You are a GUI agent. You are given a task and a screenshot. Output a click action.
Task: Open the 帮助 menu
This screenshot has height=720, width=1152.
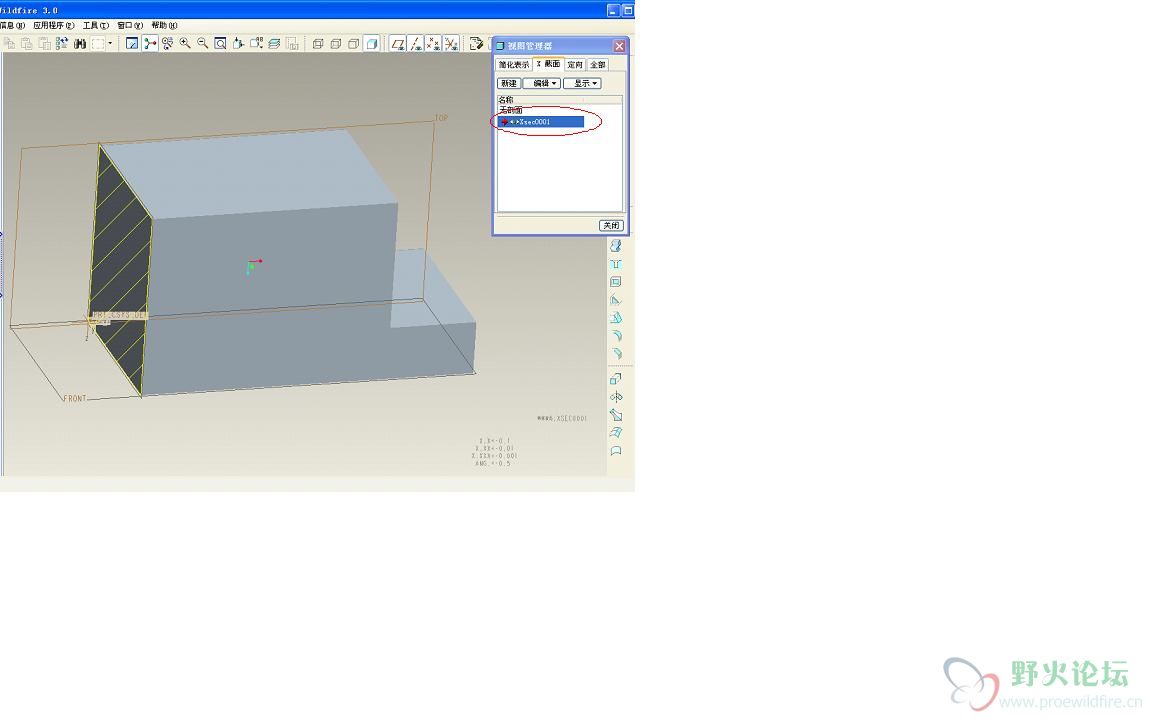pyautogui.click(x=164, y=26)
